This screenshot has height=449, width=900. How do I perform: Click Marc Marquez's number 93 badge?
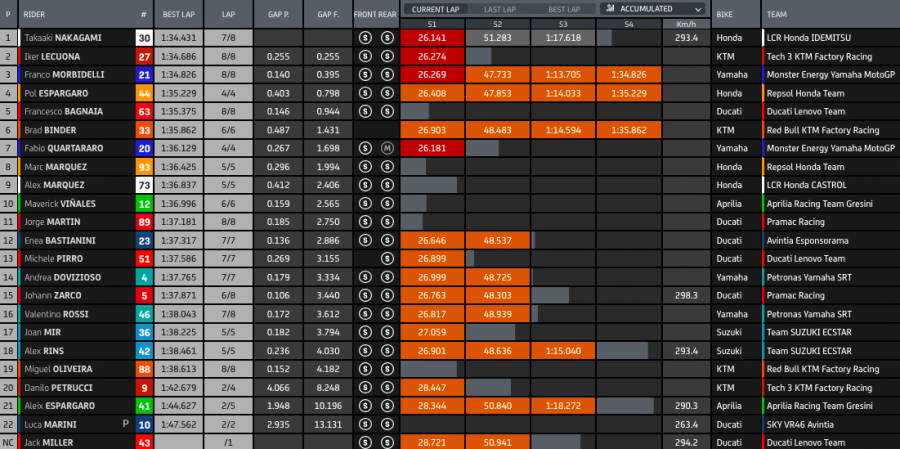[144, 166]
